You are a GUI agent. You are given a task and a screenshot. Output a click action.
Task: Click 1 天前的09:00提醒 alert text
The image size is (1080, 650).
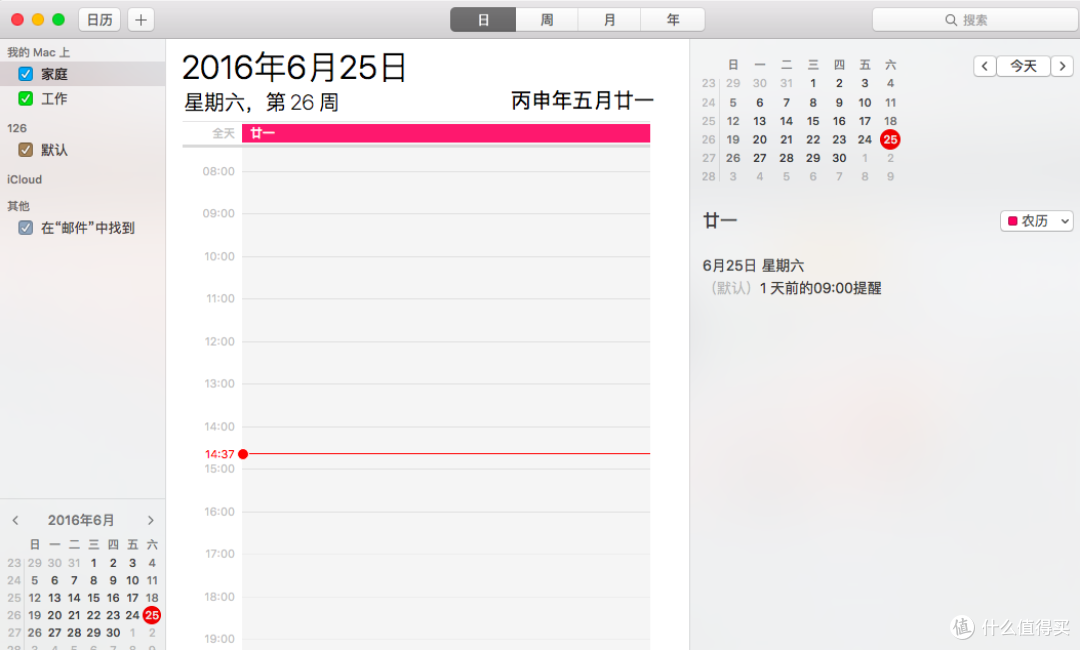[x=820, y=288]
